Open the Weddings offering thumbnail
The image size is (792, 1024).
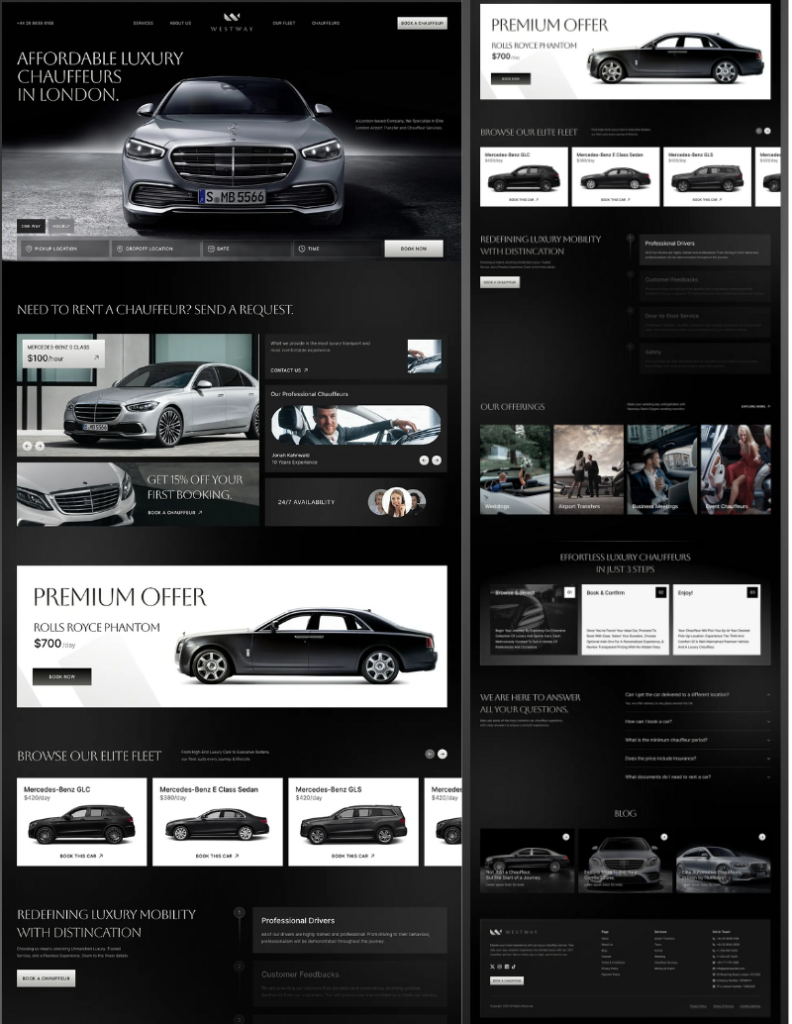click(x=515, y=470)
